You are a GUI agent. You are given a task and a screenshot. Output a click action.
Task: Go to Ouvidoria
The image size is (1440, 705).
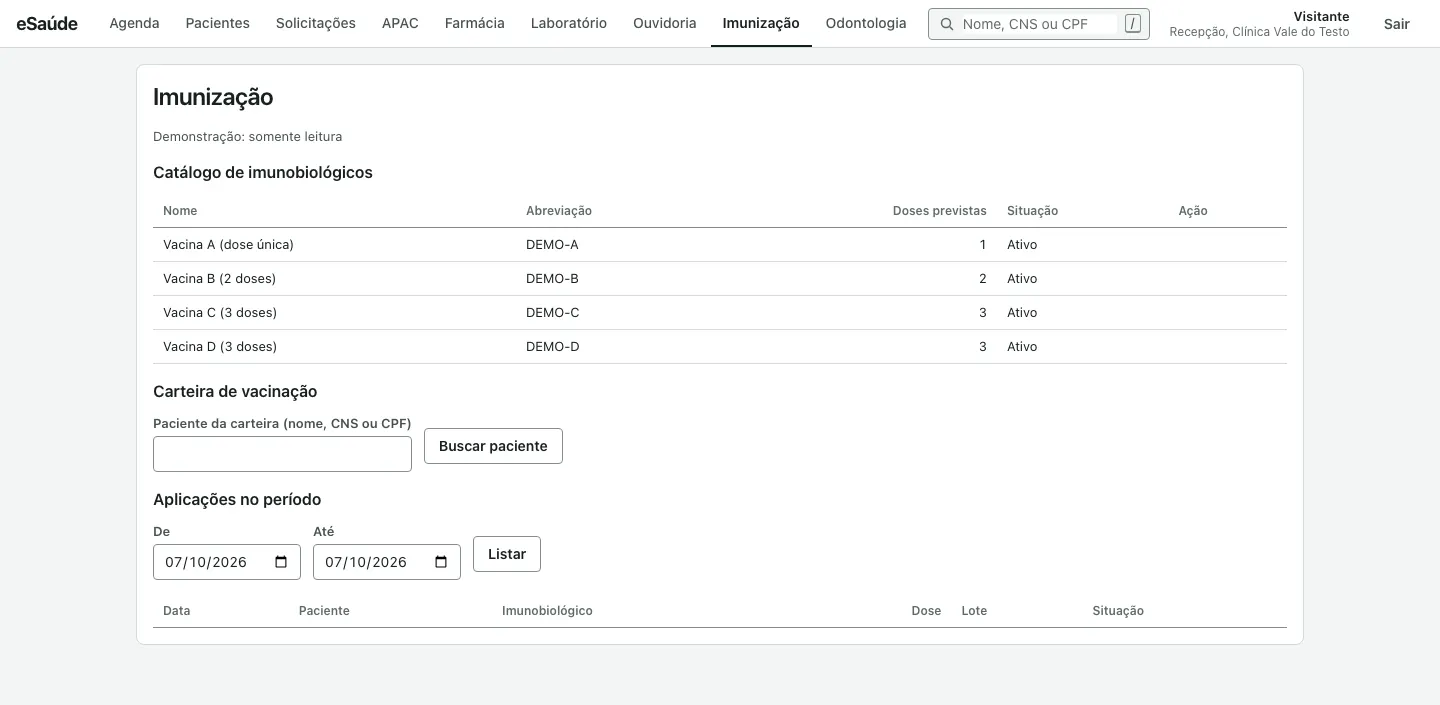(665, 23)
